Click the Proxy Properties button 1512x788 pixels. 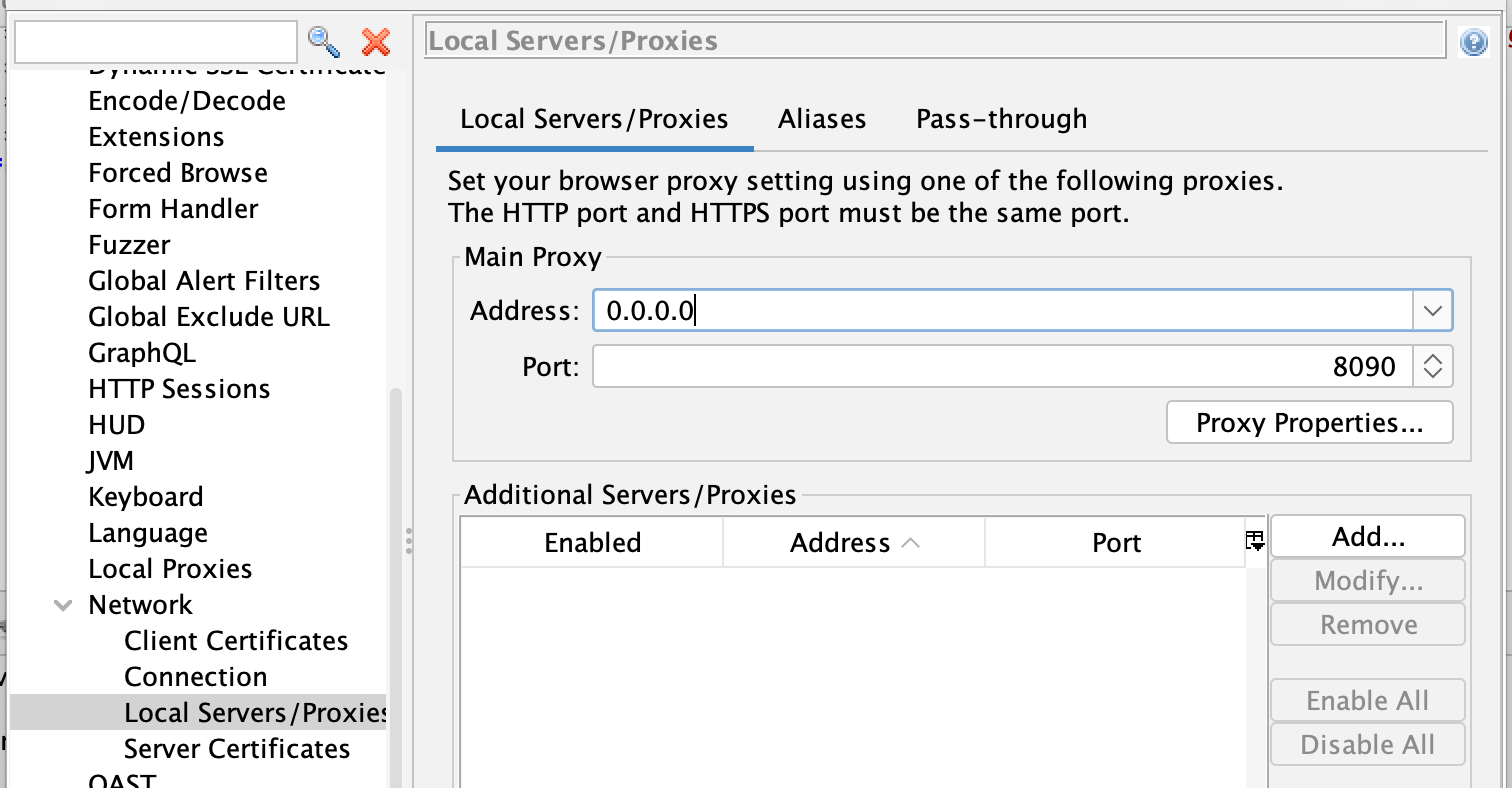[x=1309, y=423]
